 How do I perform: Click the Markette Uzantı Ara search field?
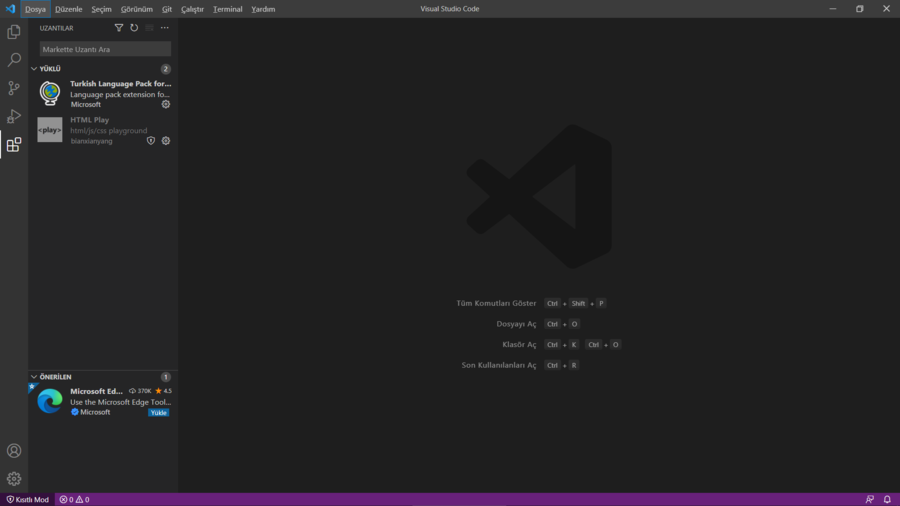pyautogui.click(x=105, y=49)
